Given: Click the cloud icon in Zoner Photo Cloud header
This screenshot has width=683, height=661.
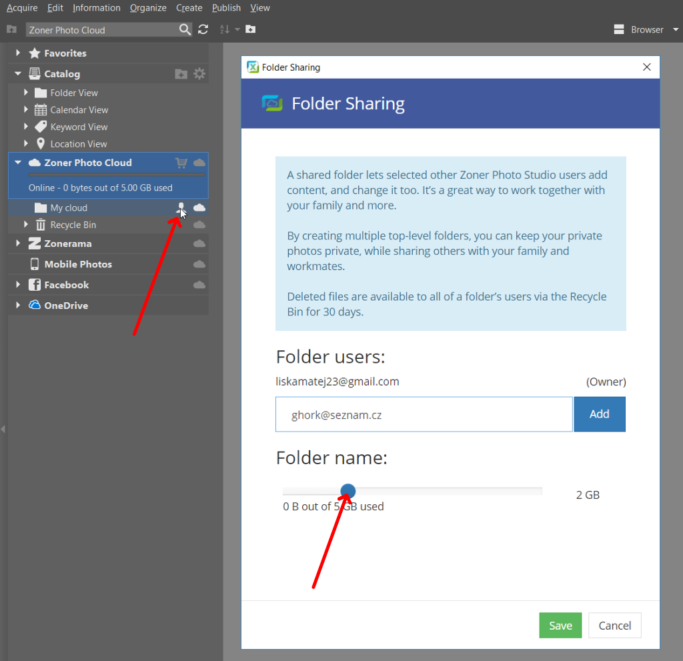Looking at the screenshot, I should pos(199,163).
